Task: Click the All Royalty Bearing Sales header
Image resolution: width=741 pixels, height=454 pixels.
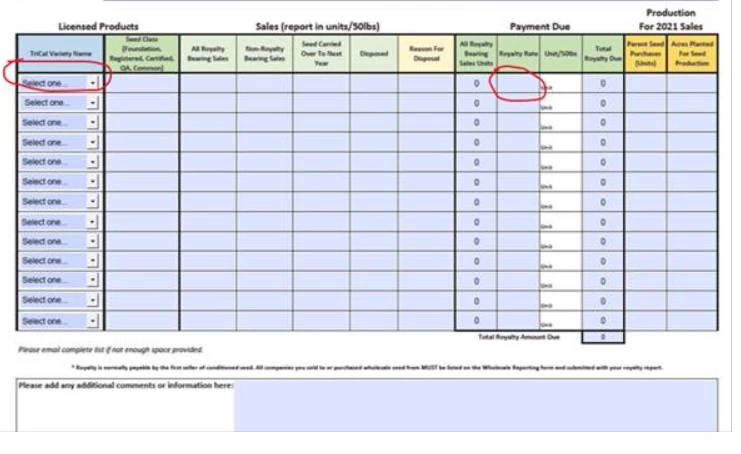Action: 208,53
